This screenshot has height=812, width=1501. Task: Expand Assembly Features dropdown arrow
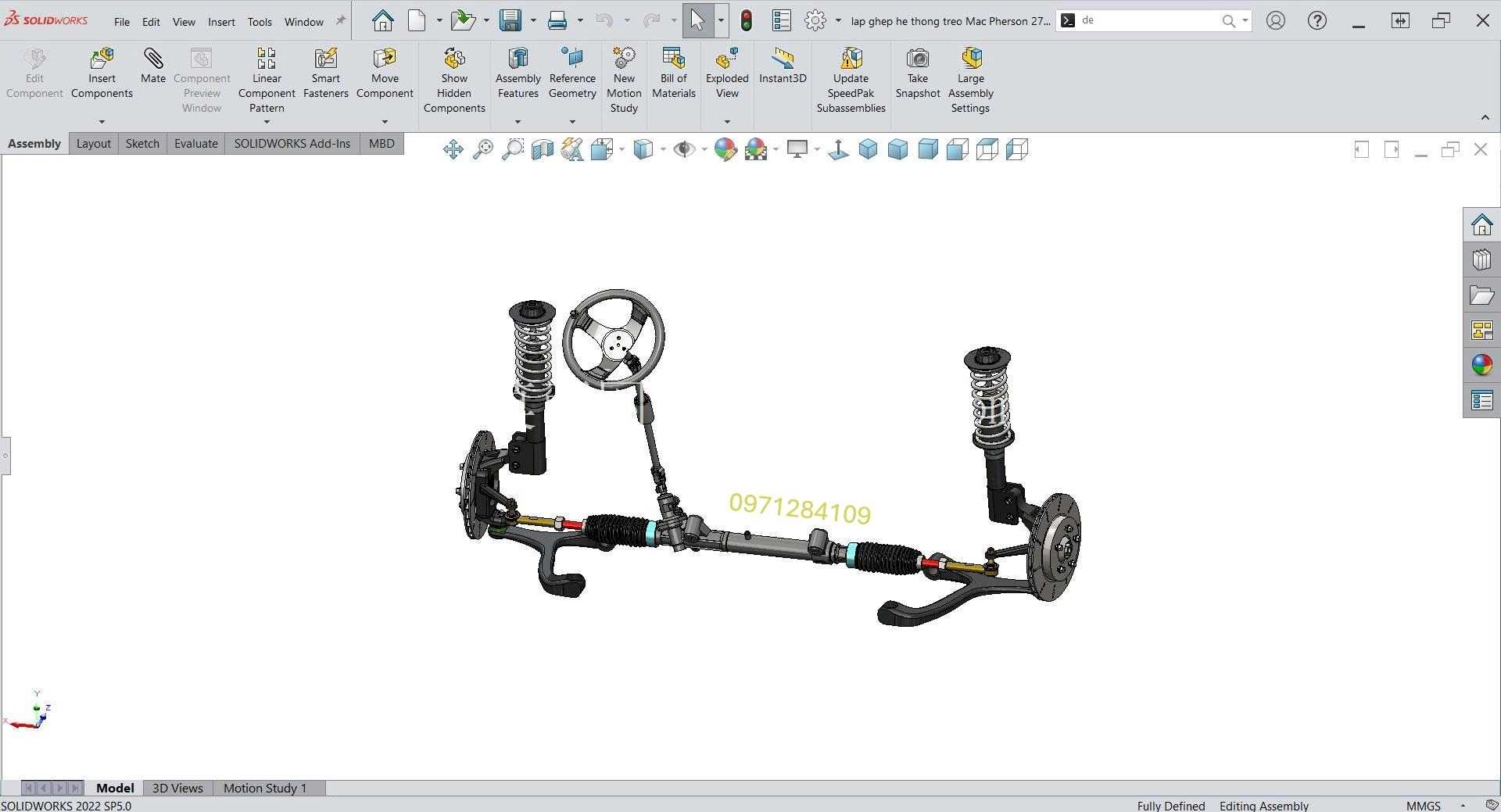pyautogui.click(x=518, y=122)
